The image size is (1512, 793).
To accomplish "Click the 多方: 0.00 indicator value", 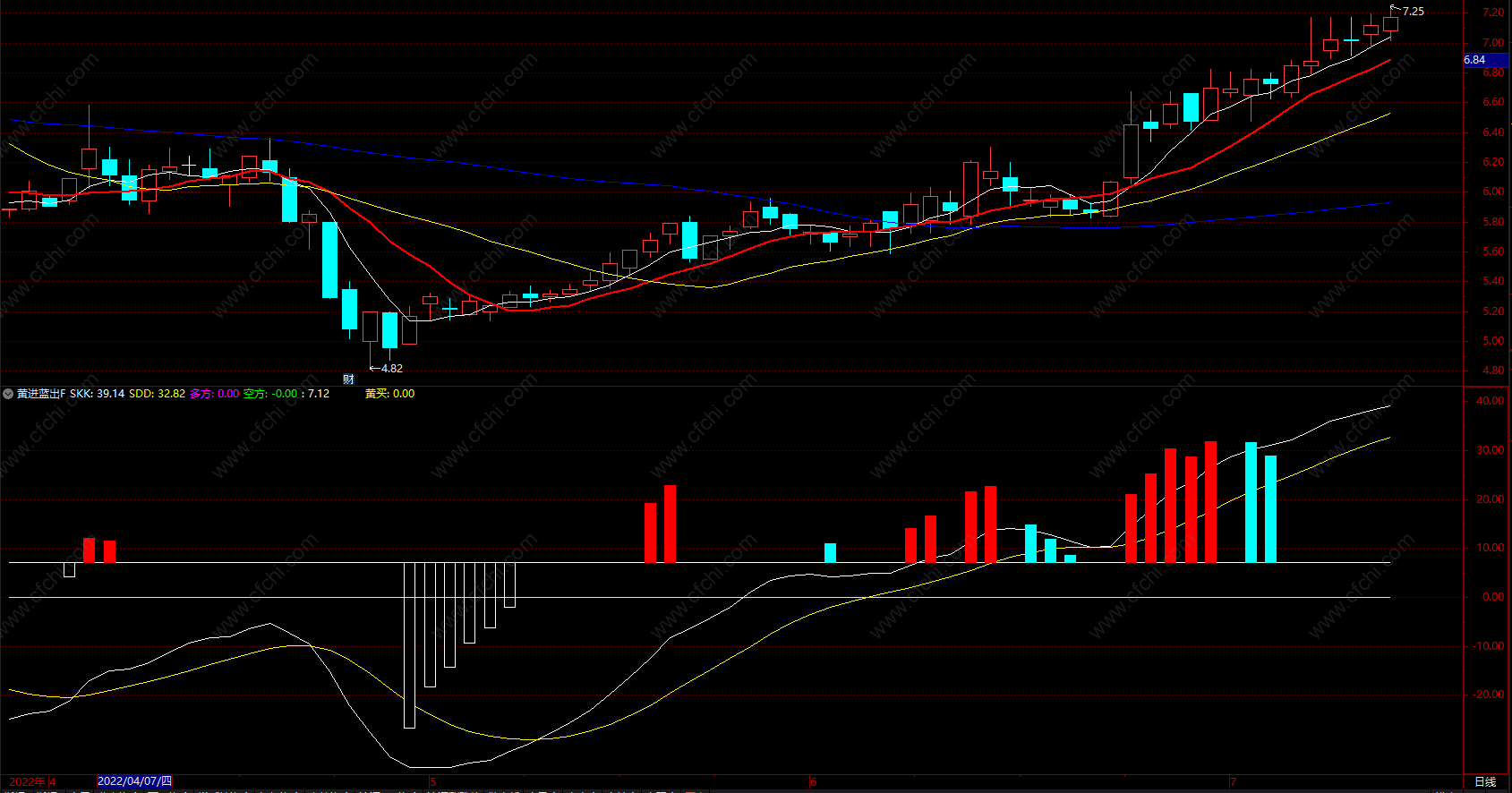I will tap(214, 394).
